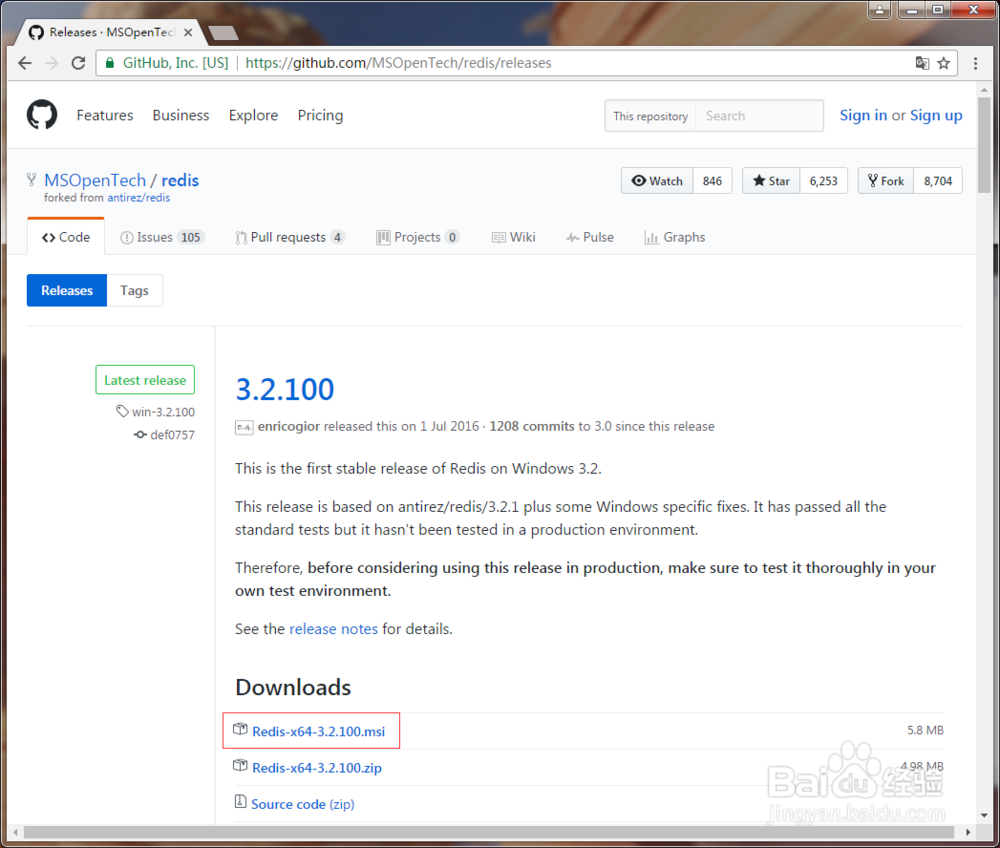Open the 3.2.100 release title
The image size is (1000, 848).
[x=285, y=389]
